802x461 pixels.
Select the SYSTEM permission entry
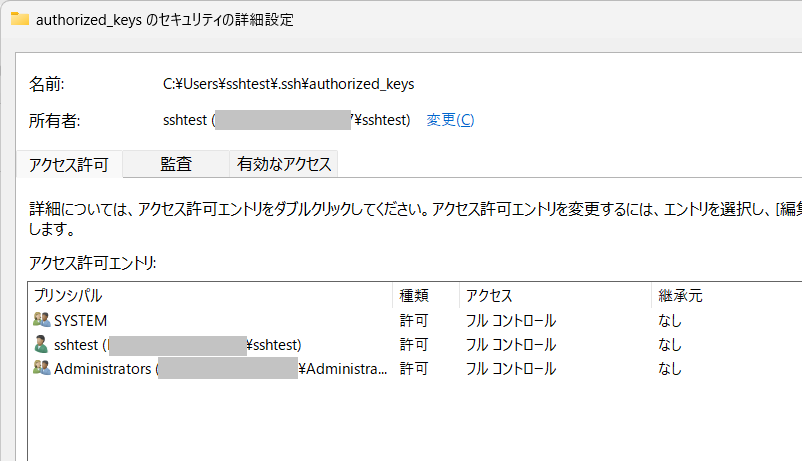[80, 321]
